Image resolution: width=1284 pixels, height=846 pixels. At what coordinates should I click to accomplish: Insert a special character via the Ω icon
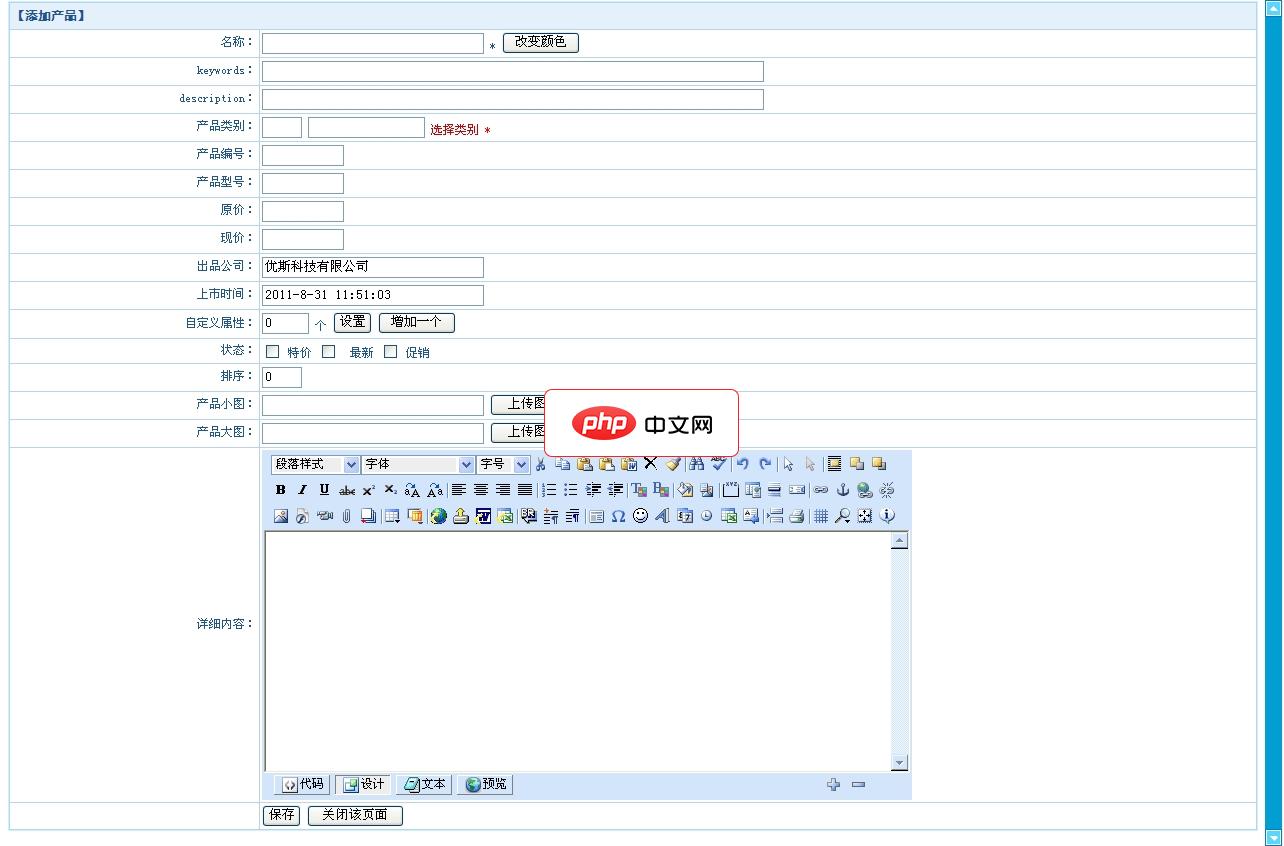click(616, 515)
